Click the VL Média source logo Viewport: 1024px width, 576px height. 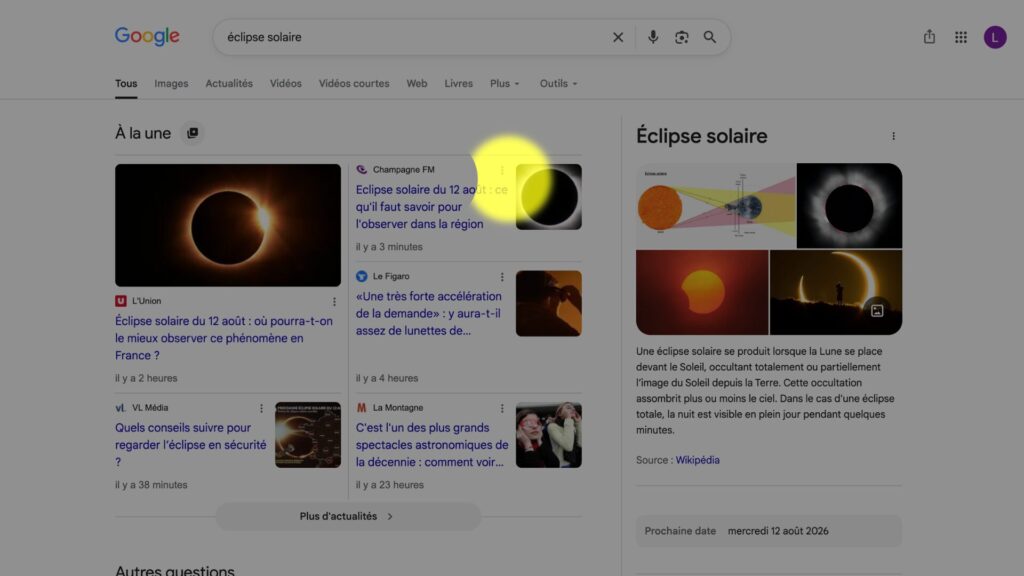point(120,408)
